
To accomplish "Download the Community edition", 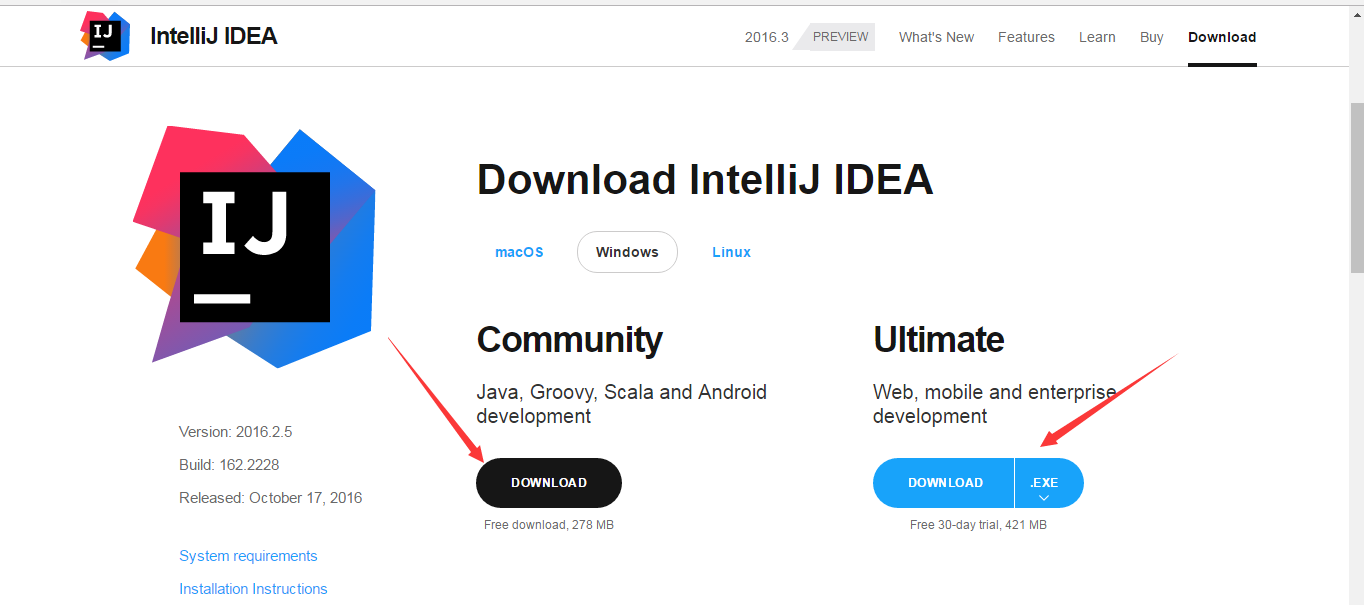I will [x=549, y=483].
